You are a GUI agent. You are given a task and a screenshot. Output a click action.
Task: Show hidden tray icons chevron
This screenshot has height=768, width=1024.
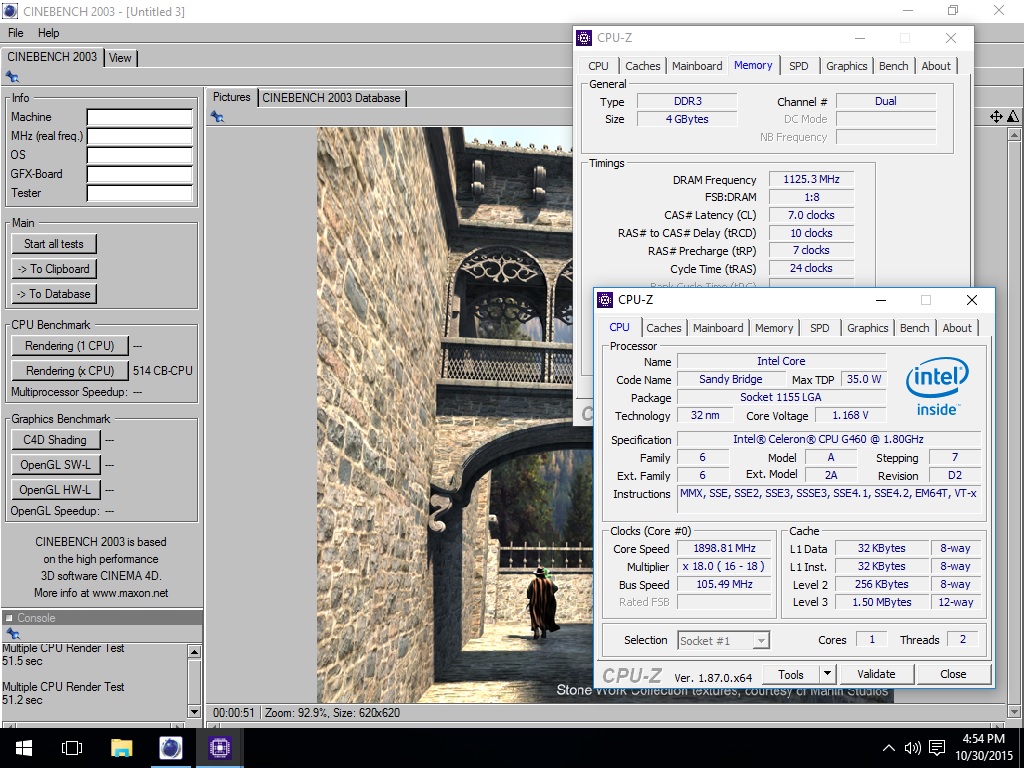[889, 748]
